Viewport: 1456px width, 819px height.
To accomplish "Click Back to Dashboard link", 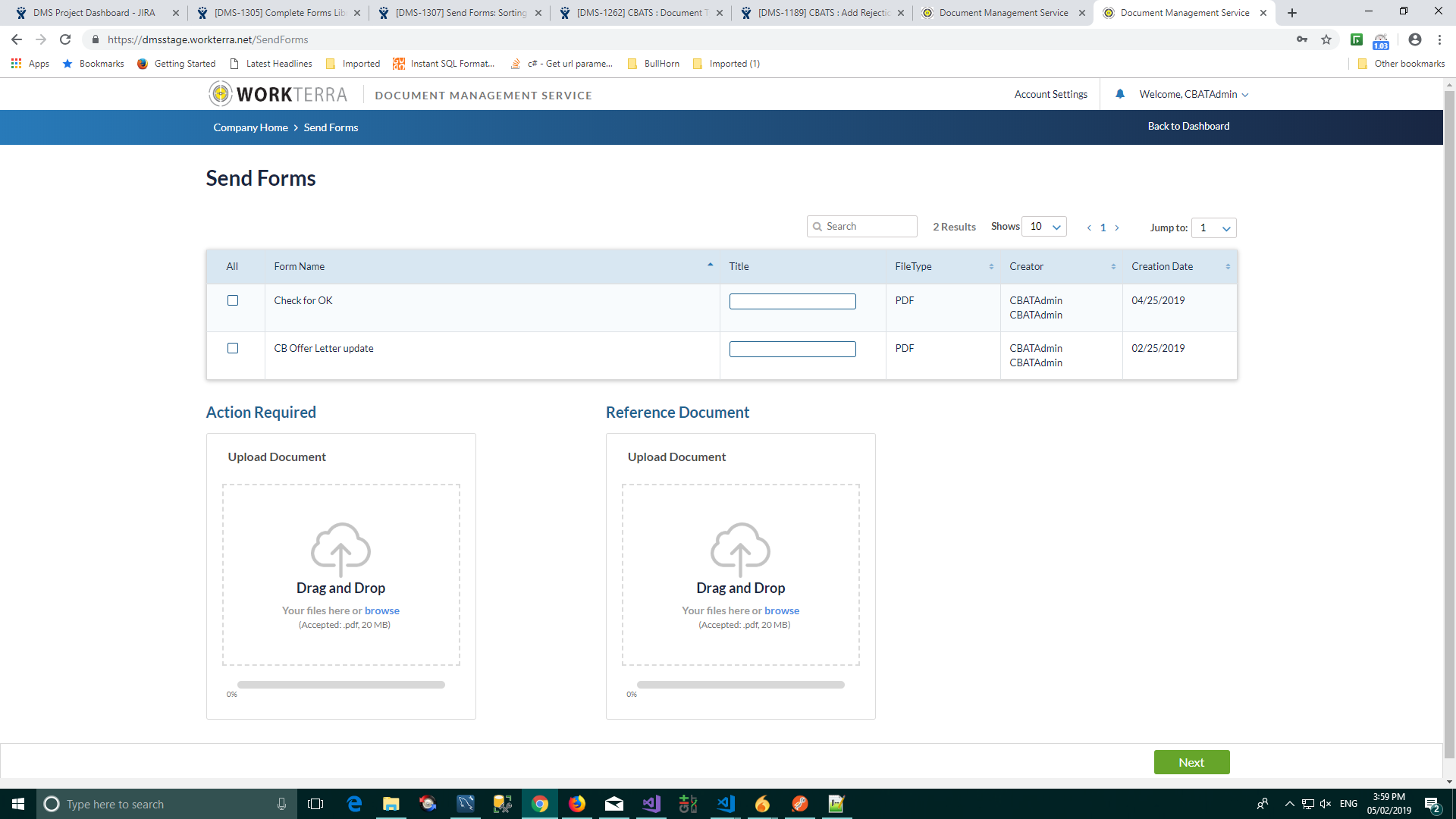I will pyautogui.click(x=1188, y=126).
